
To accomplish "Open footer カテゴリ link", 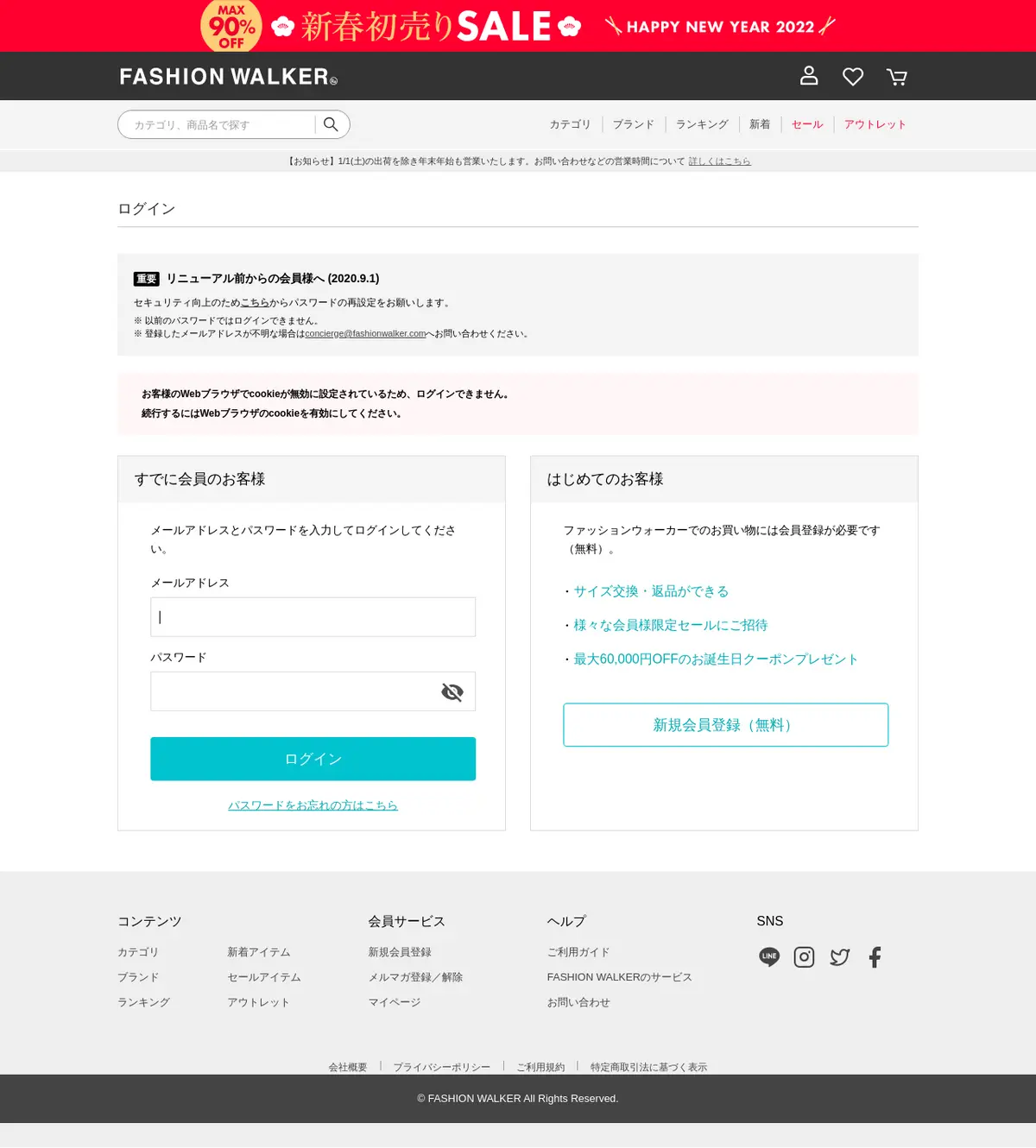I will click(138, 952).
